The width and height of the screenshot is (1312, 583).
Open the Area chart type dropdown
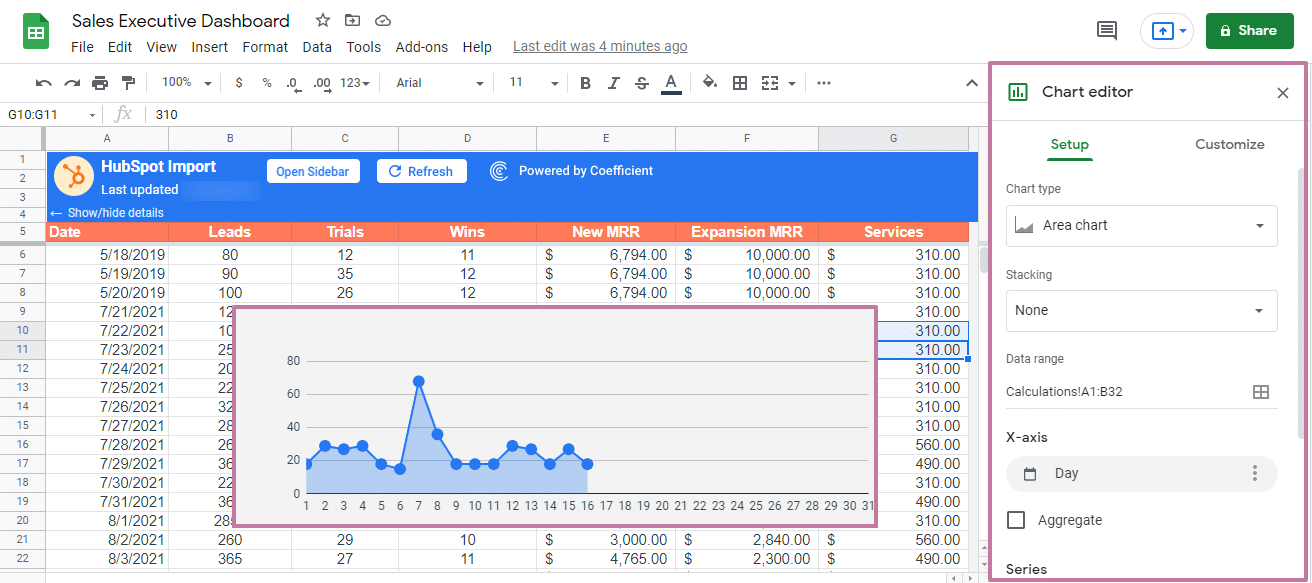coord(1141,226)
